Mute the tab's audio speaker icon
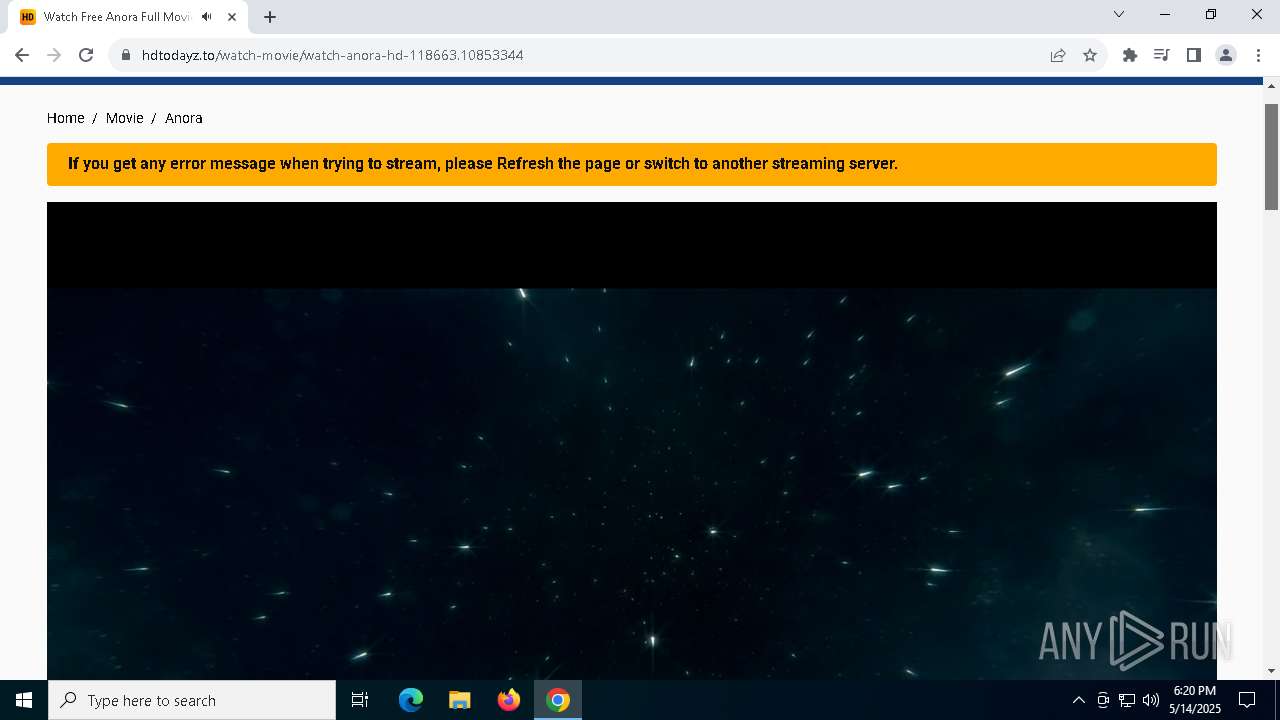This screenshot has height=720, width=1280. click(x=207, y=17)
